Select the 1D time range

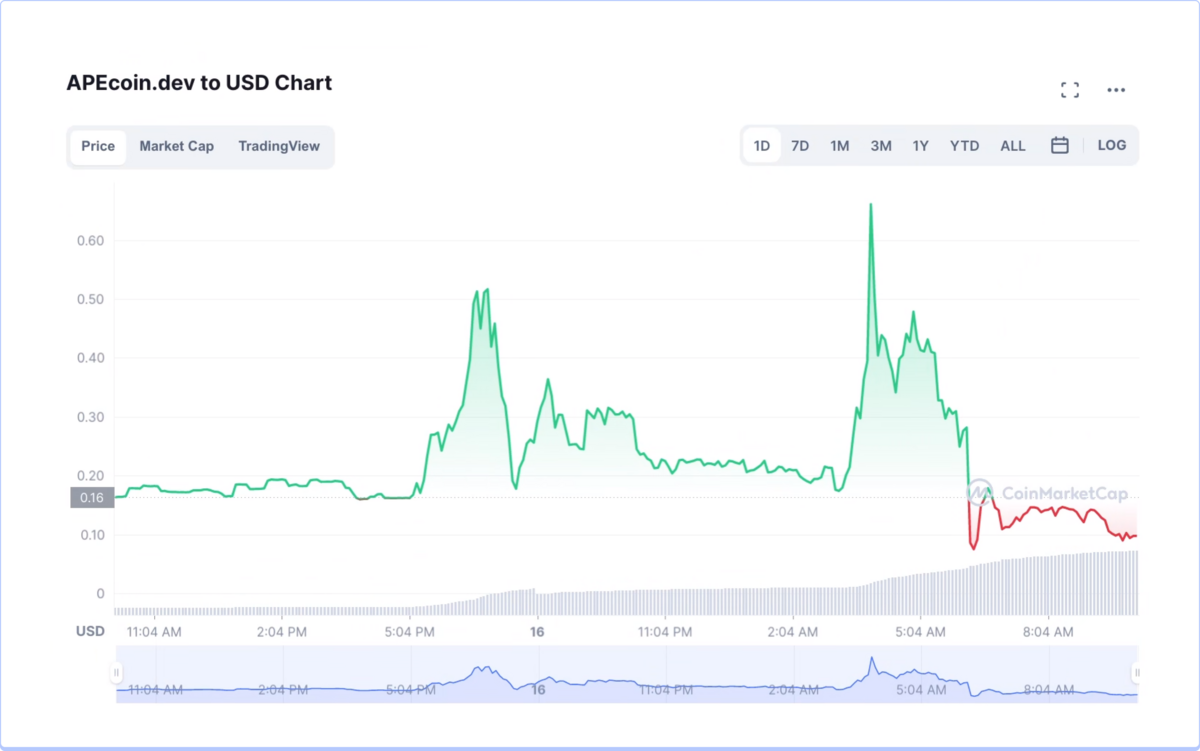762,146
